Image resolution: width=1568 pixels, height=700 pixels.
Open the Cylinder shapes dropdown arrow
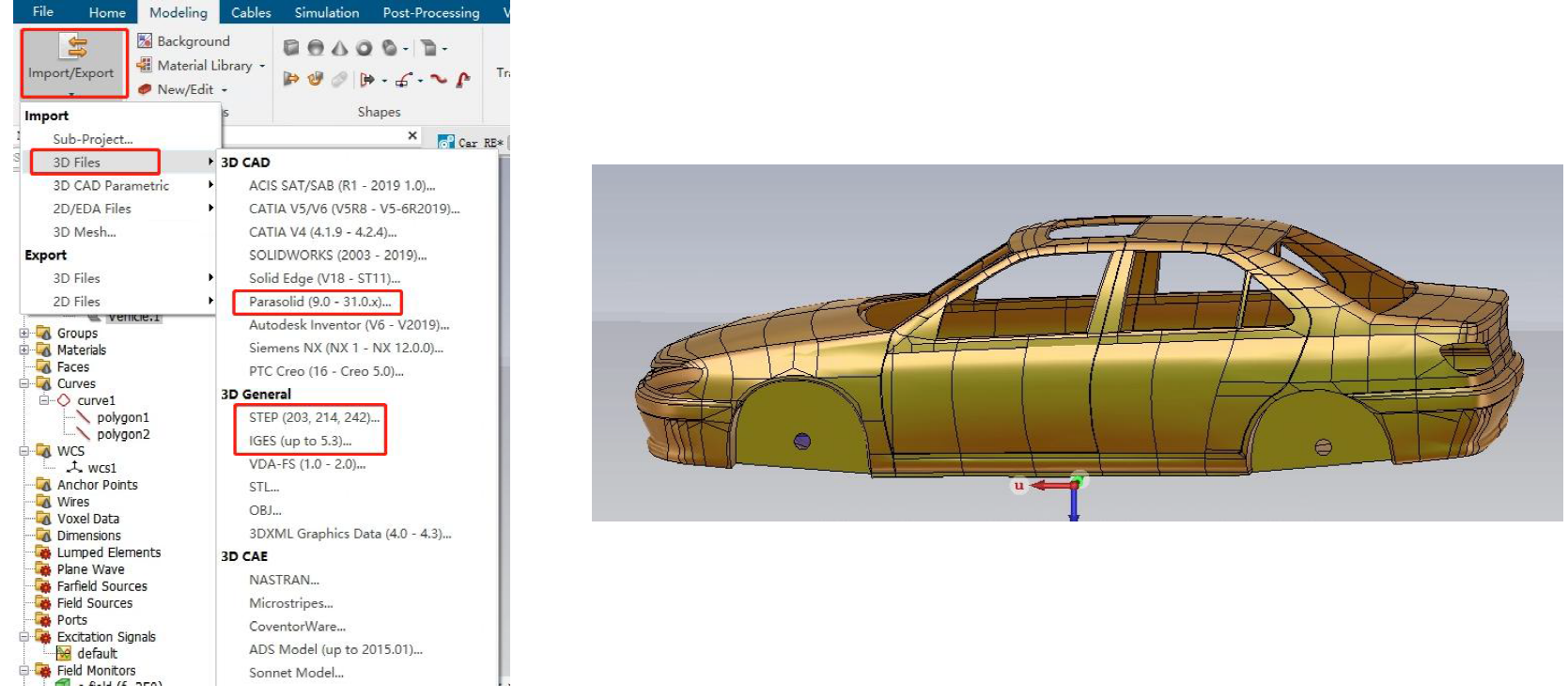(x=406, y=49)
